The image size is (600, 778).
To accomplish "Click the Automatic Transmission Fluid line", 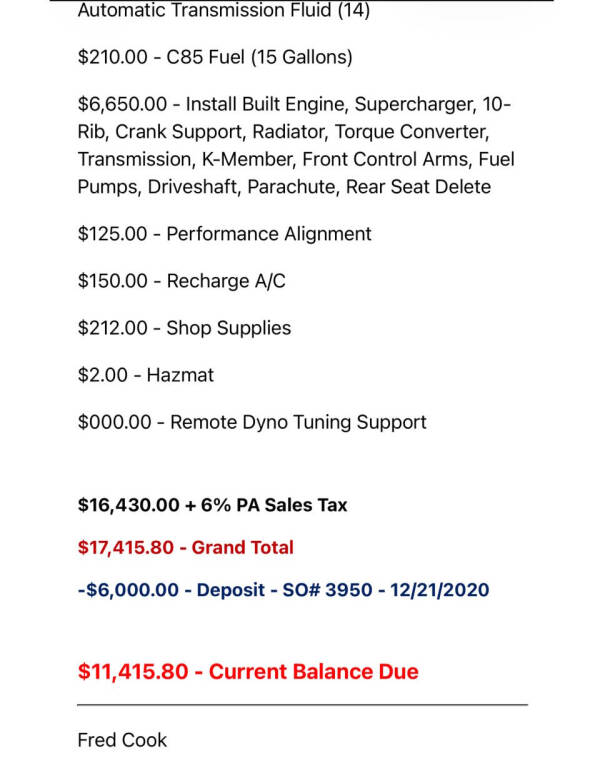I will click(x=223, y=11).
